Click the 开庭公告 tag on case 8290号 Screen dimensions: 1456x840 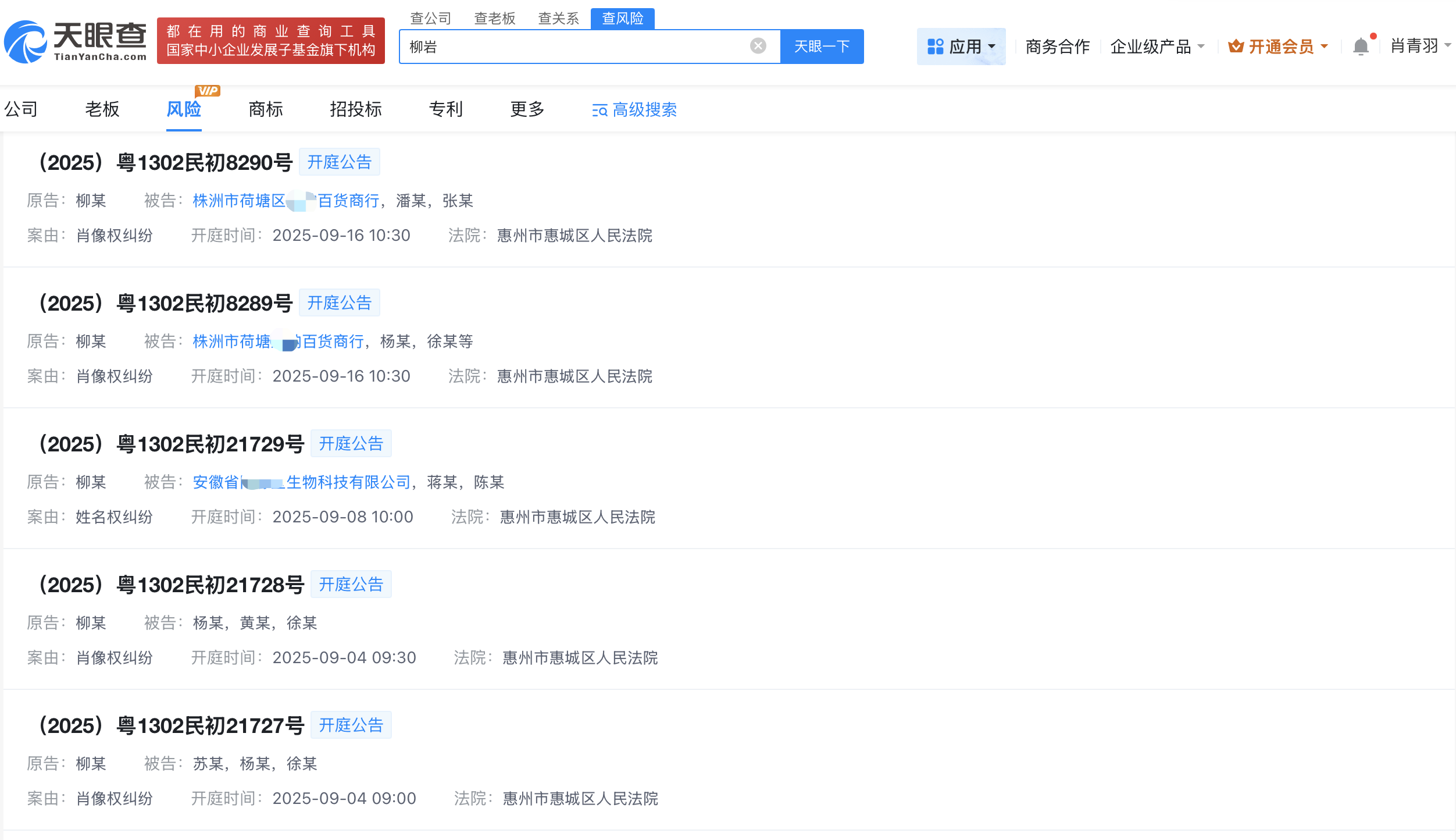point(340,162)
